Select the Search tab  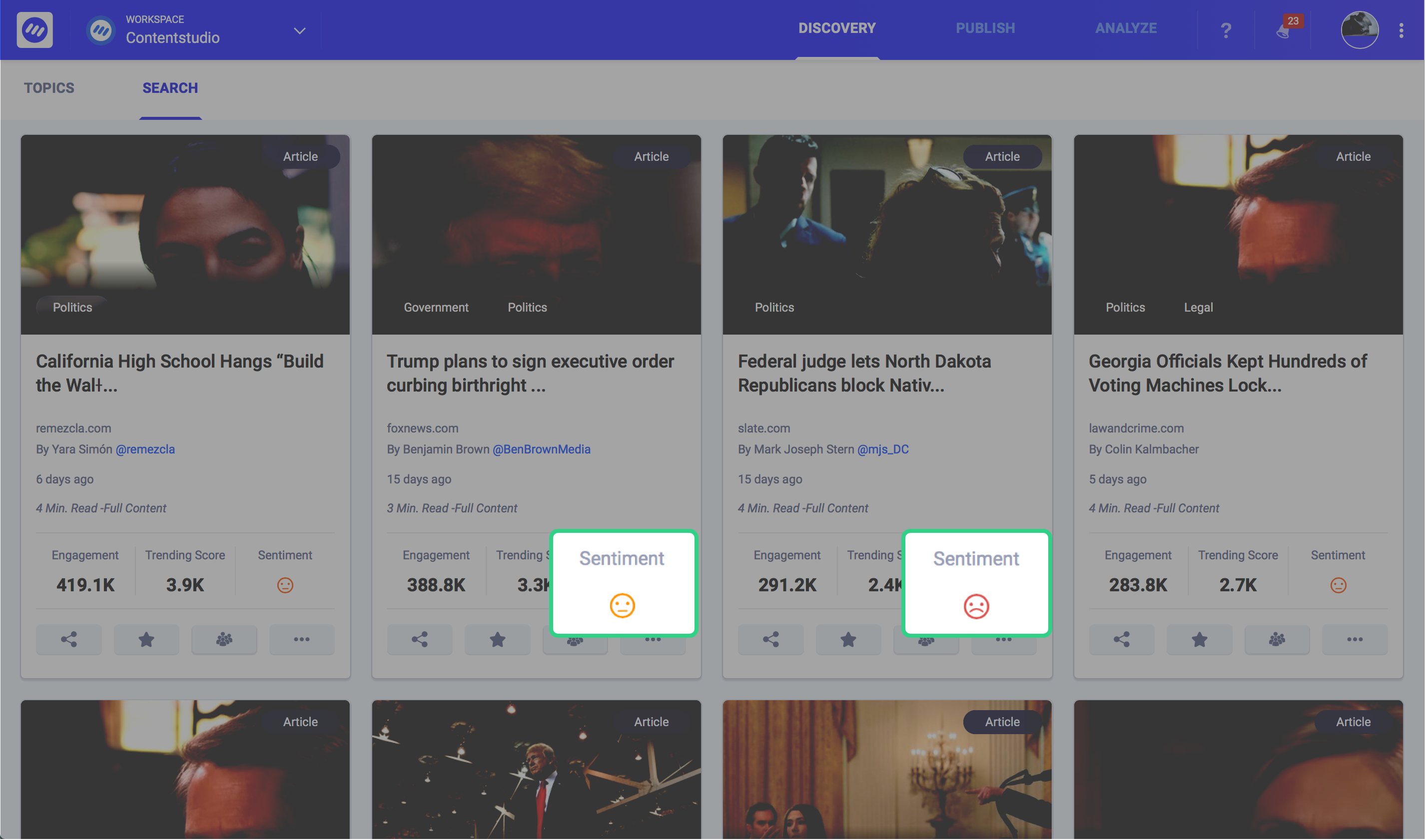coord(170,88)
